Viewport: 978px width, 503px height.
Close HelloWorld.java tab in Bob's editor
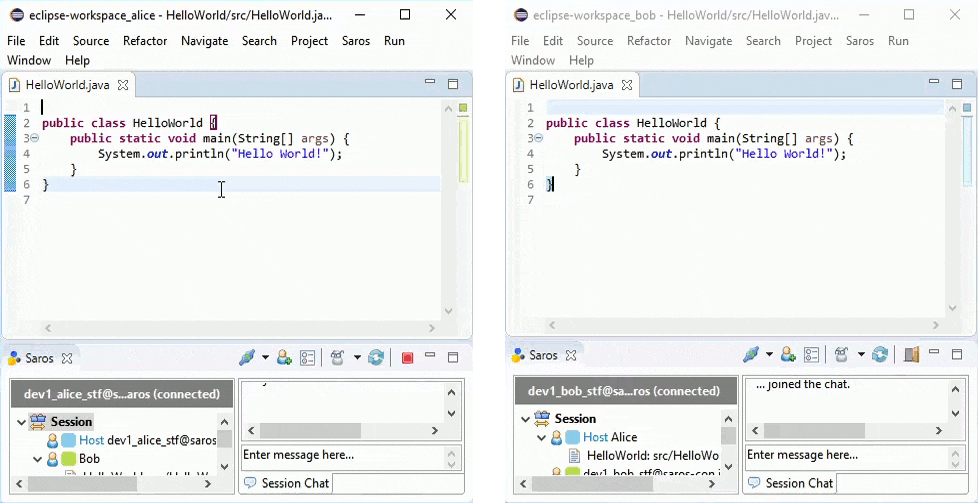627,85
